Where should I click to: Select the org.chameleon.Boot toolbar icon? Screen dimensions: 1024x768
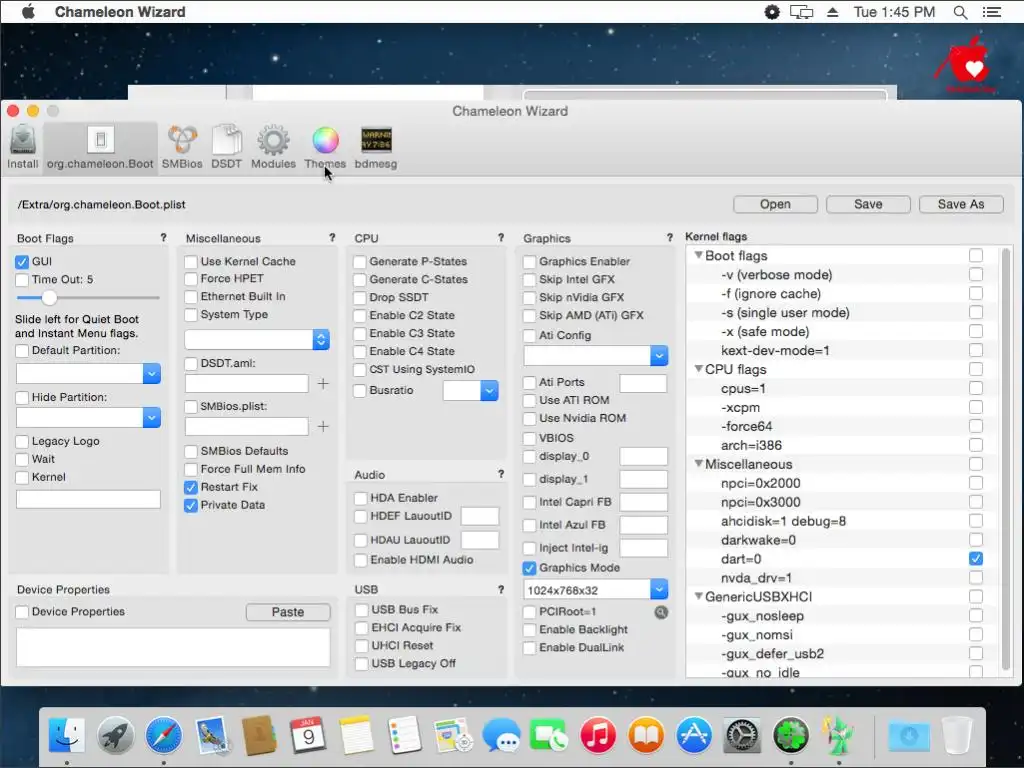coord(100,148)
